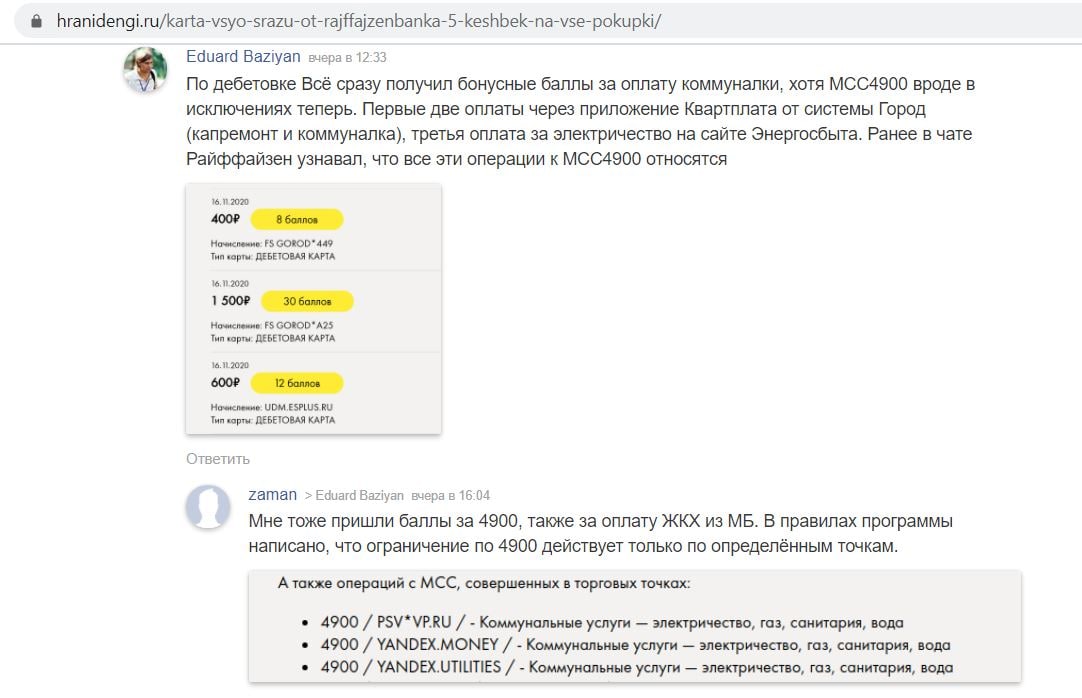Open the zaman username link
Image resolution: width=1082 pixels, height=698 pixels.
pos(272,495)
